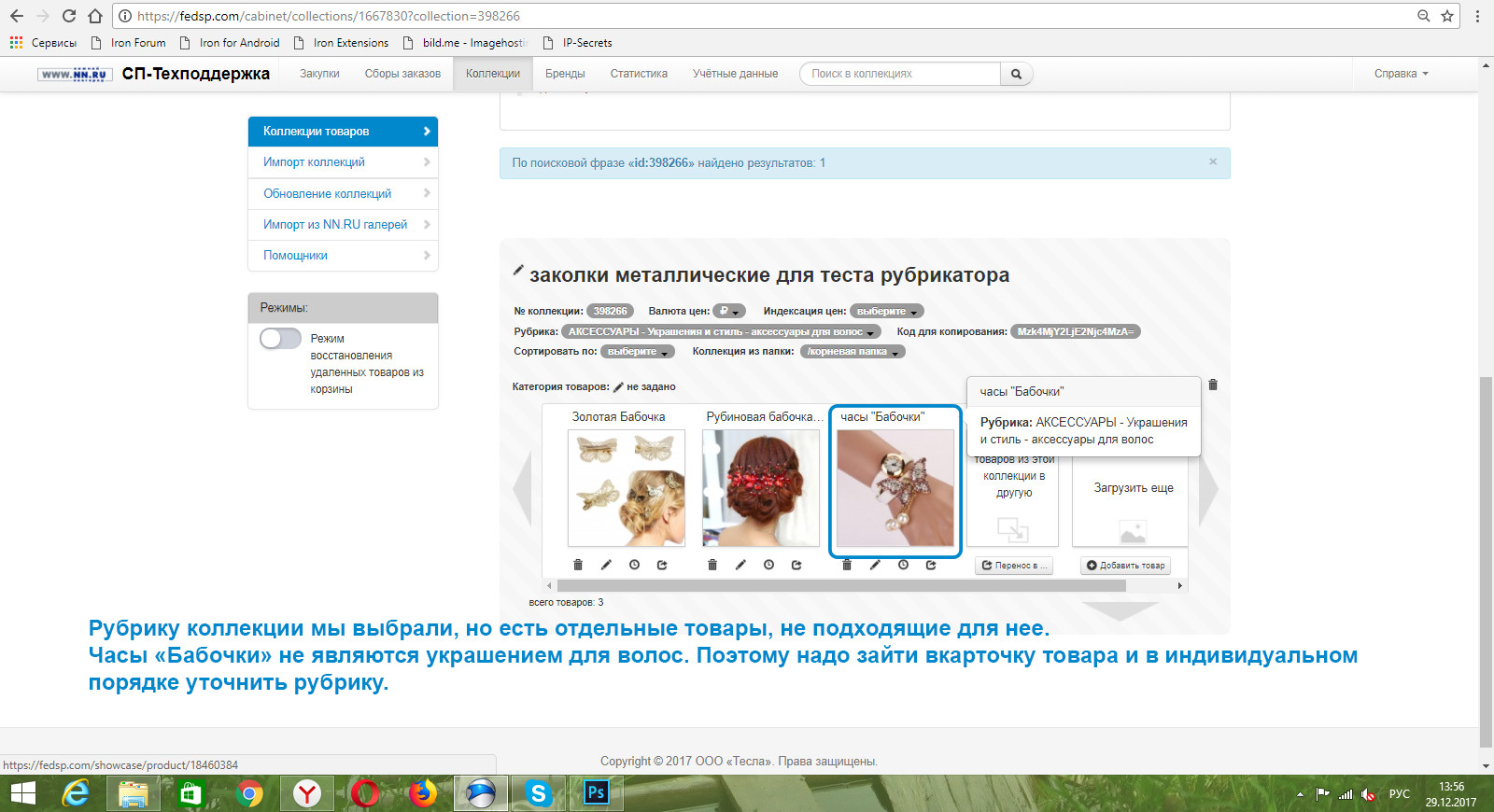Open clock icon under часы "Бабочки"
The width and height of the screenshot is (1494, 812).
point(903,565)
